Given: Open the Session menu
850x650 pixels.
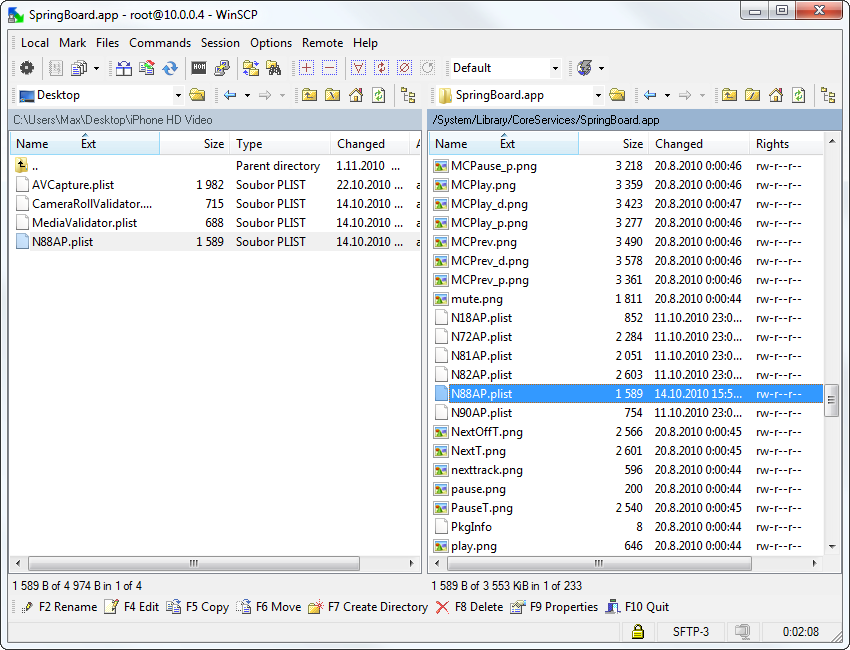Looking at the screenshot, I should (220, 43).
